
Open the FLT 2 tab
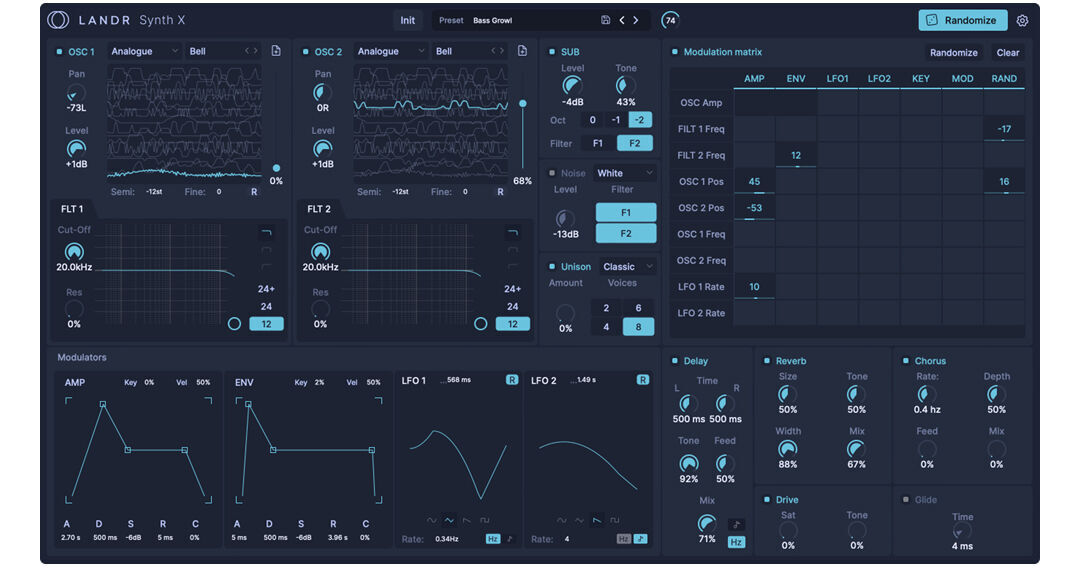[319, 209]
